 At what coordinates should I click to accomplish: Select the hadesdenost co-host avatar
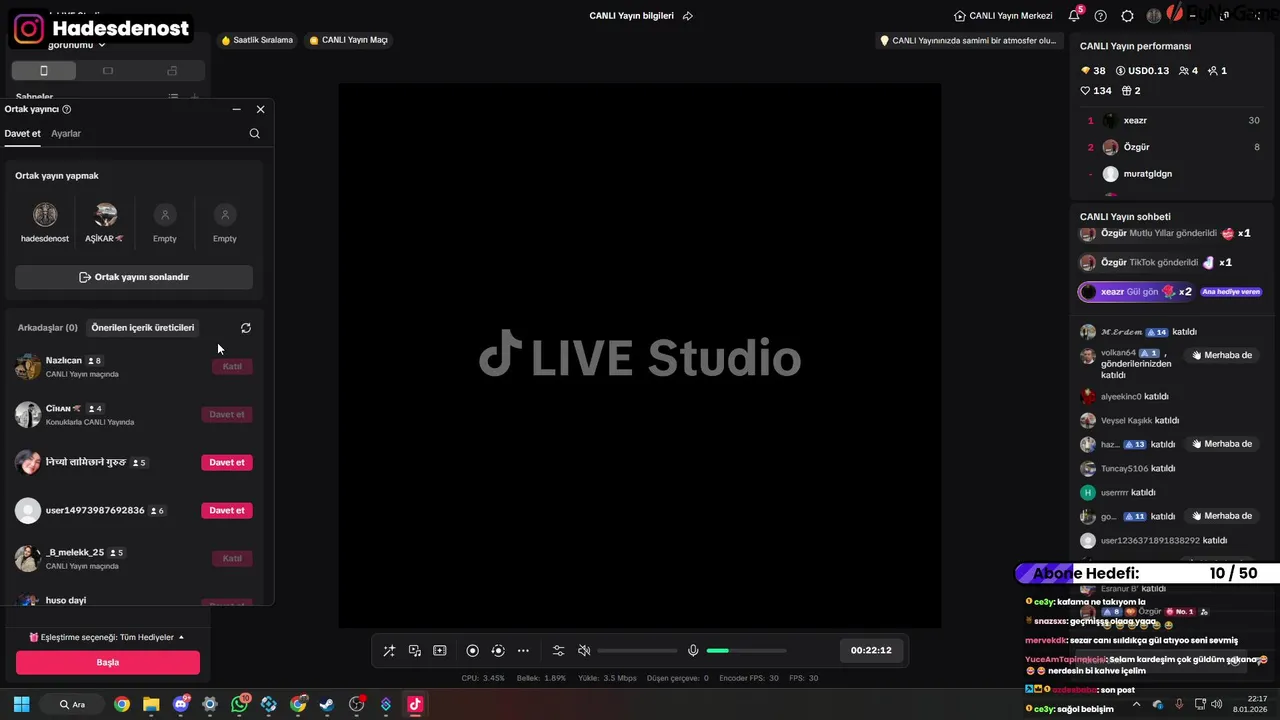[x=45, y=215]
